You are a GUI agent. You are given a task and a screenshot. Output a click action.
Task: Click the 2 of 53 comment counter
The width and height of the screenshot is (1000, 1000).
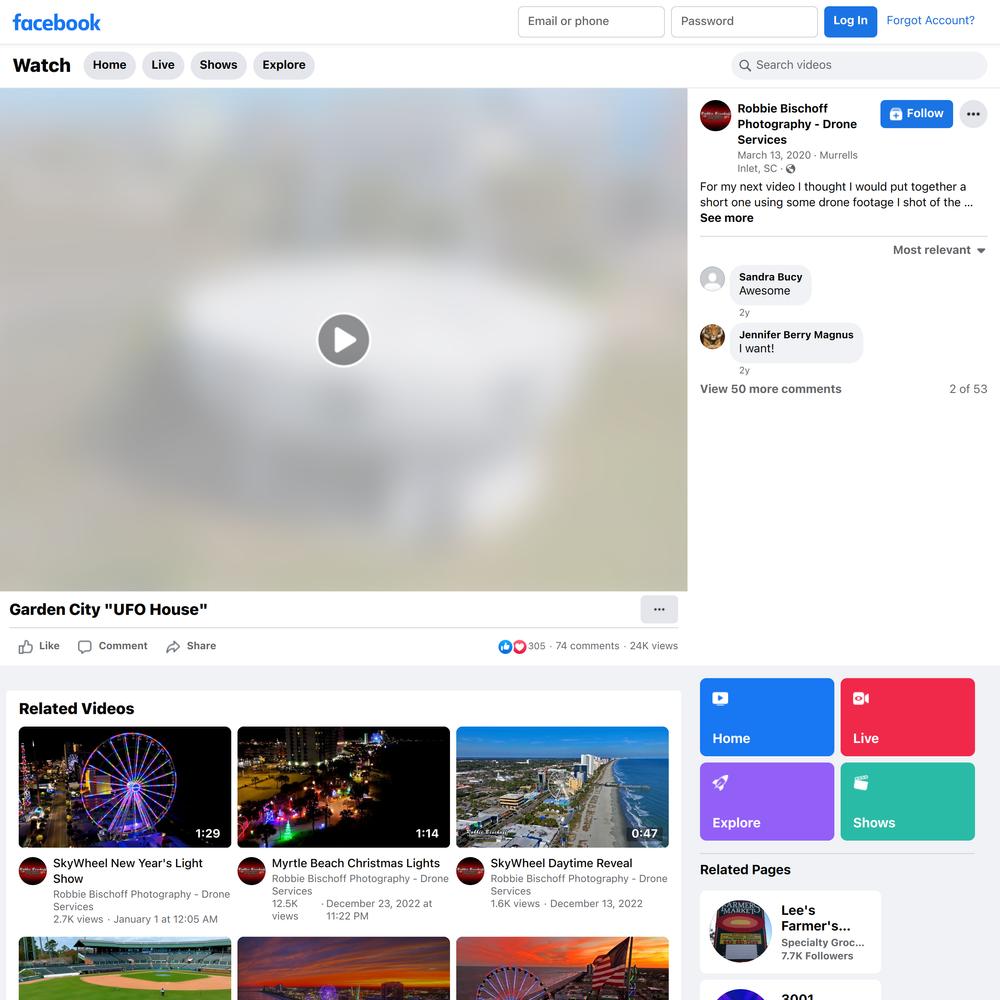[967, 389]
